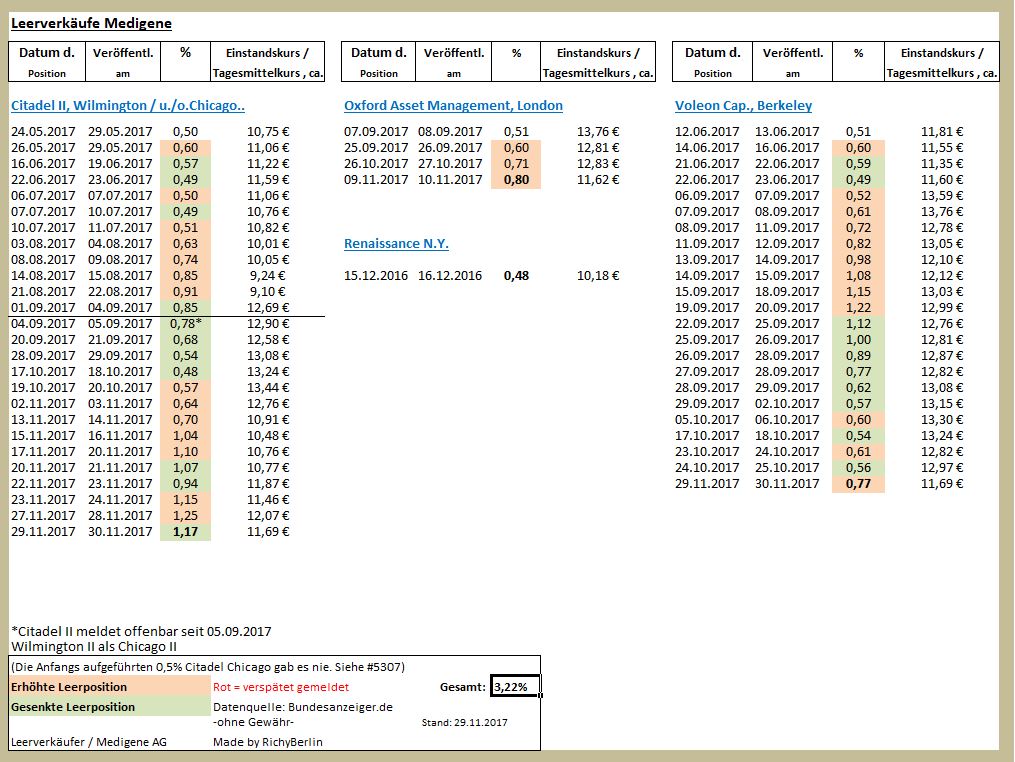
Task: Select the bold 0,80 cell under Oxford
Action: [516, 180]
